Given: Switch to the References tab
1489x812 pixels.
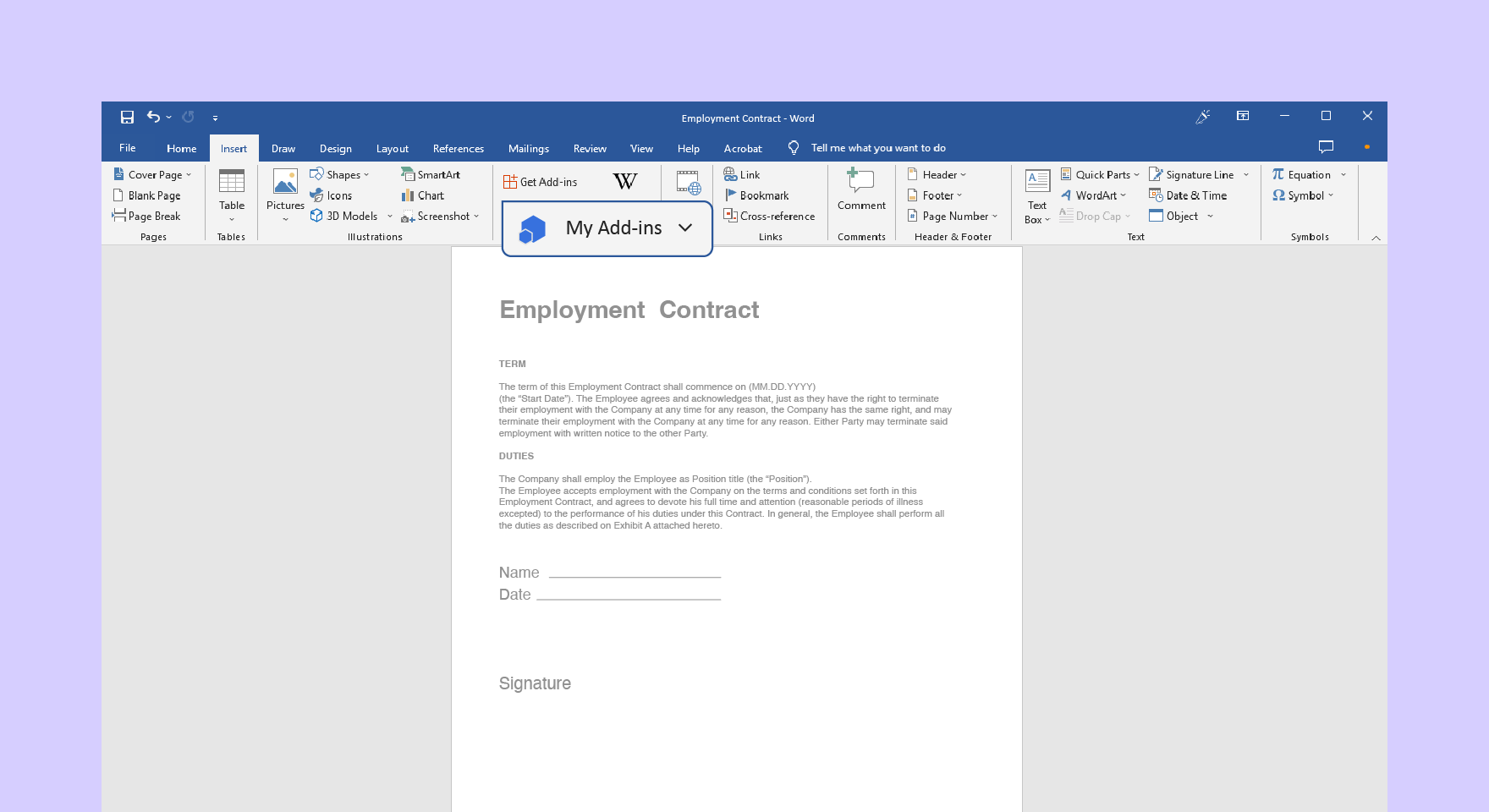Looking at the screenshot, I should tap(458, 148).
